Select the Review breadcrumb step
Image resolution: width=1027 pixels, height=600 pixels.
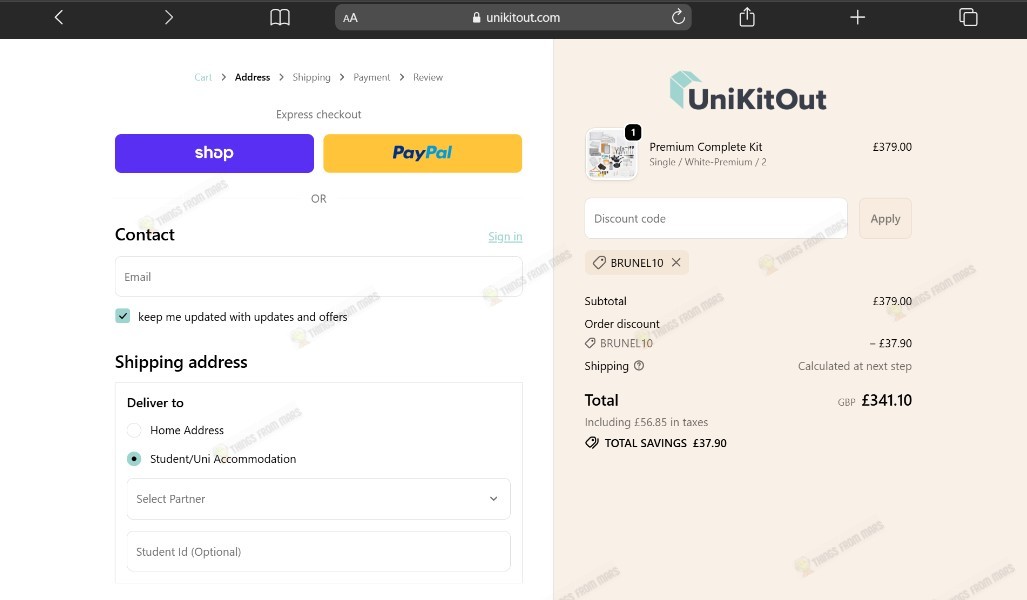tap(428, 77)
